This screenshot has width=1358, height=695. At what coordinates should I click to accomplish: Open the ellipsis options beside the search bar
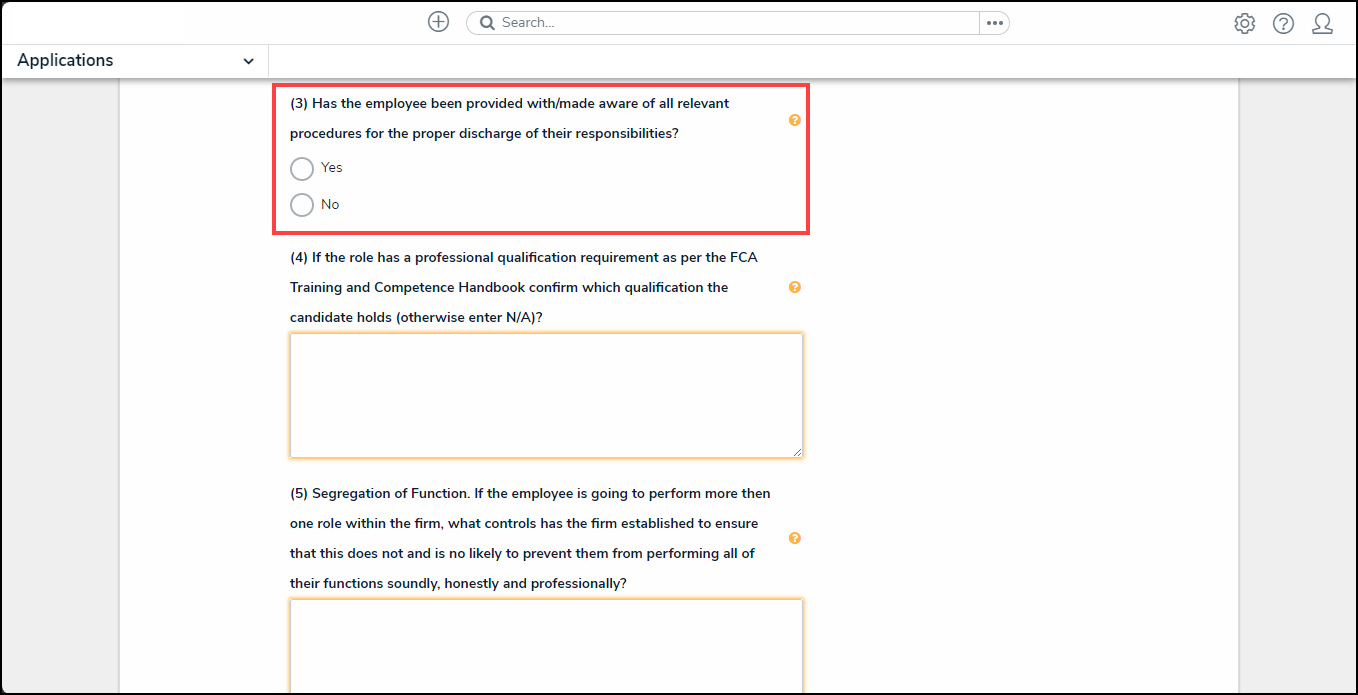pos(994,23)
